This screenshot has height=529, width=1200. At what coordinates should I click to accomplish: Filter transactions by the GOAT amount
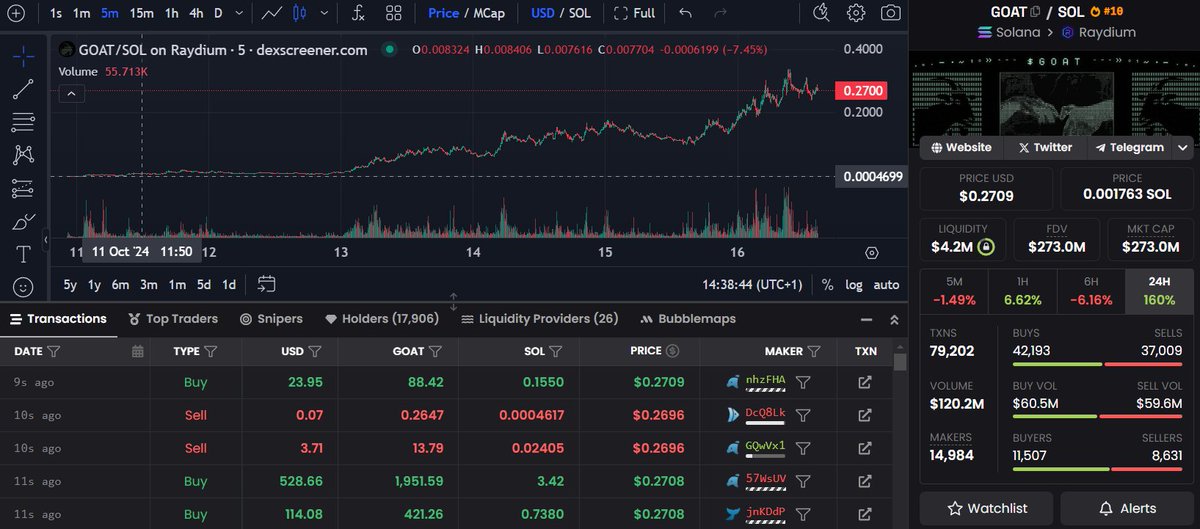[x=435, y=351]
